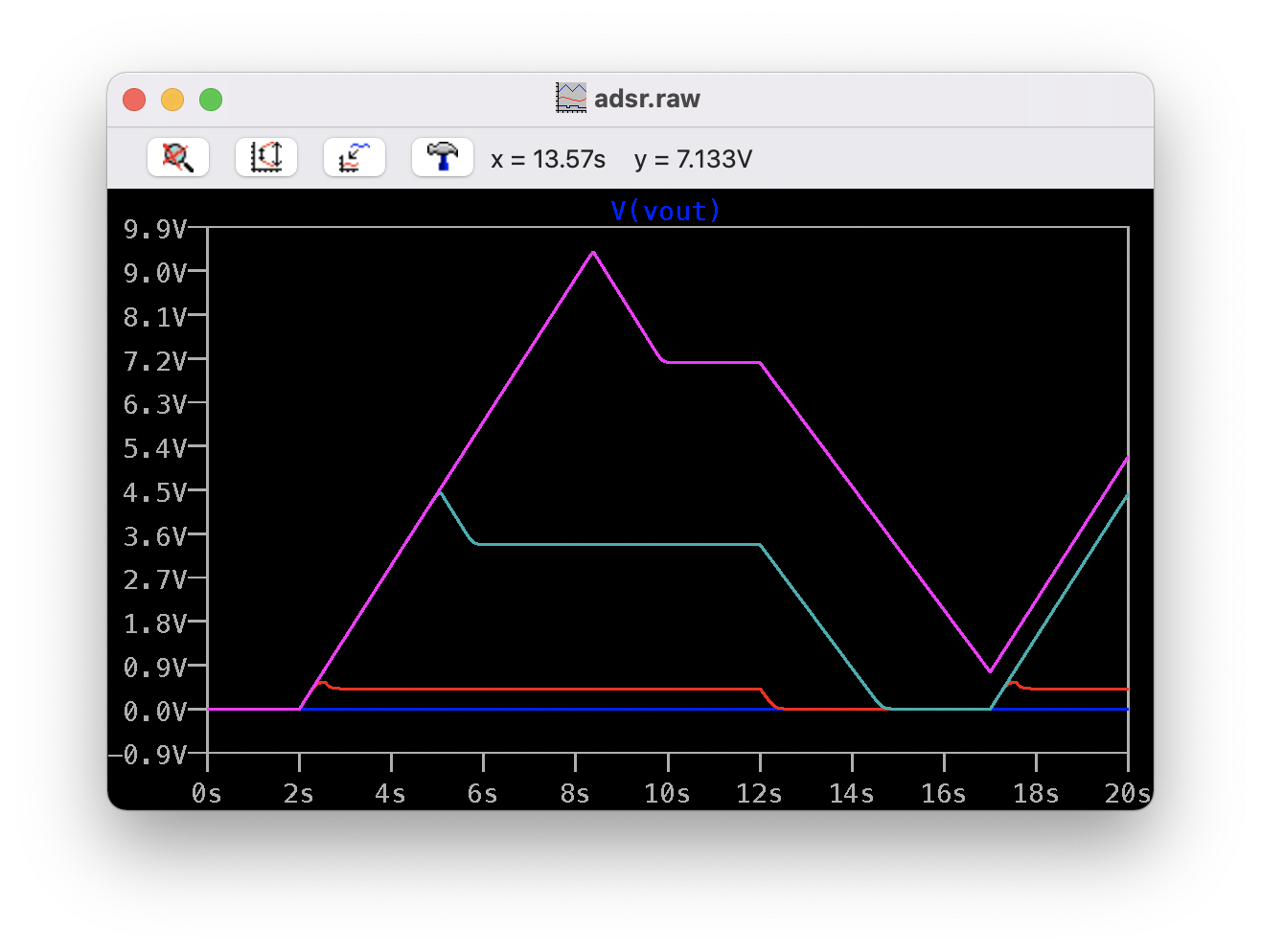Click the autorange vertical axis toolbar icon

[266, 157]
